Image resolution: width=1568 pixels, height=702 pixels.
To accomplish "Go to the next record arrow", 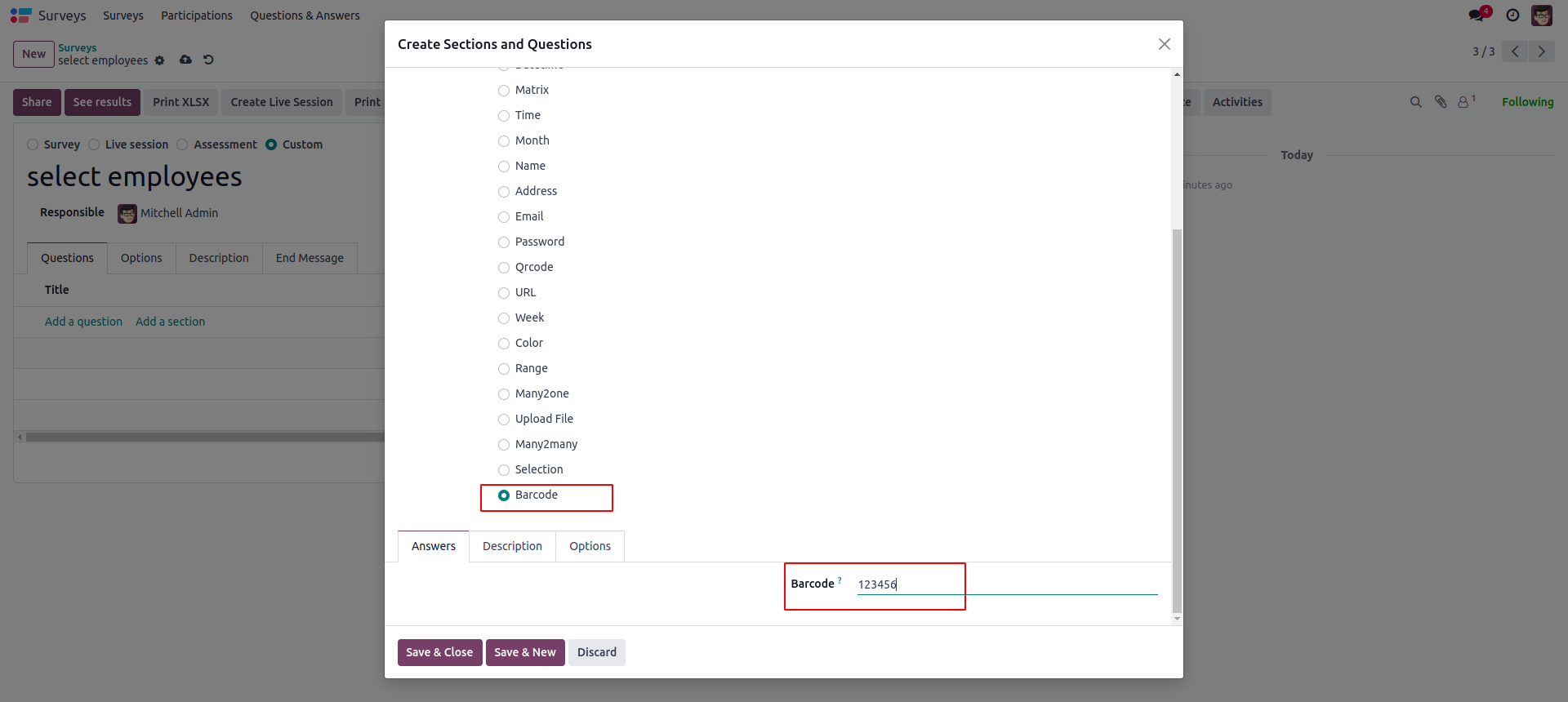I will point(1541,51).
